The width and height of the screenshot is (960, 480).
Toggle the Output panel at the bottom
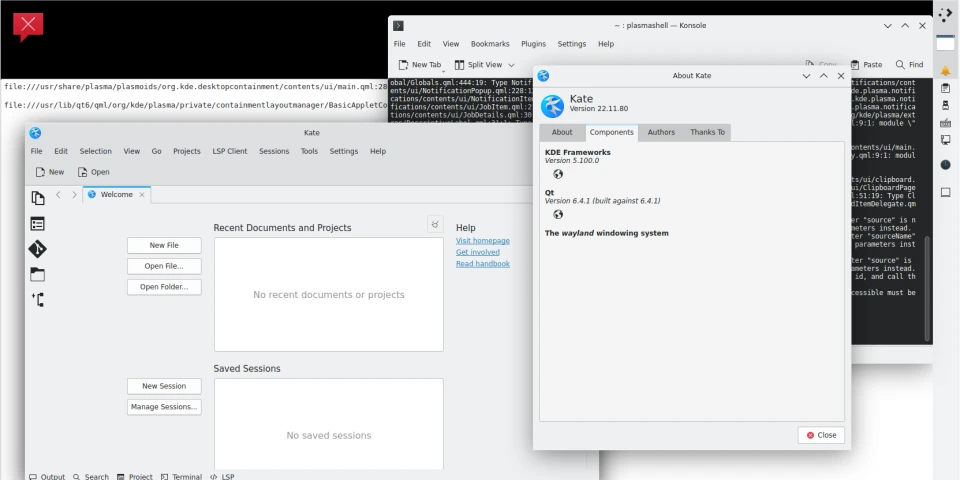tap(47, 477)
